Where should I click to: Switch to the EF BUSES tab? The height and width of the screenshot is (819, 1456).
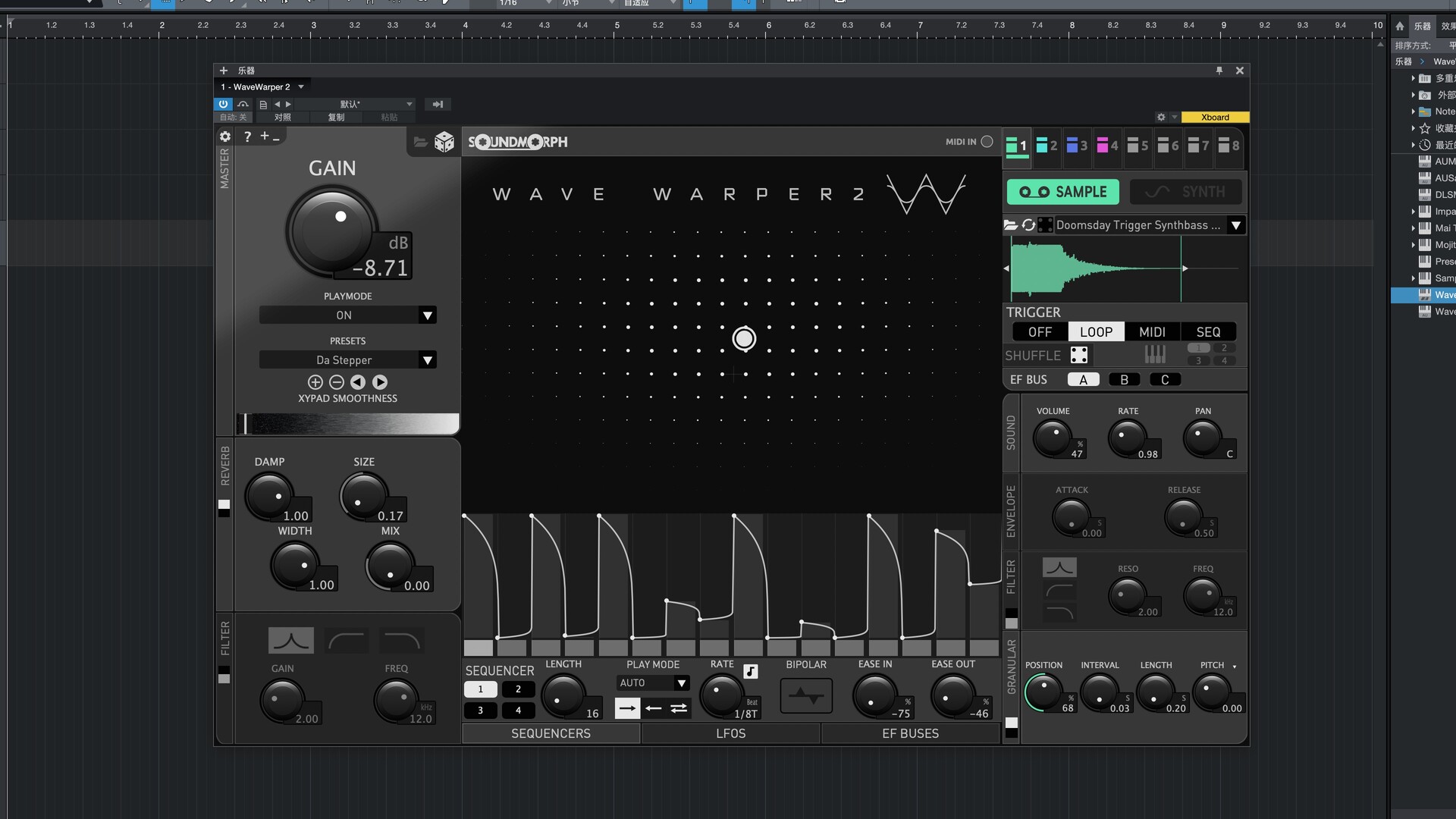coord(910,733)
